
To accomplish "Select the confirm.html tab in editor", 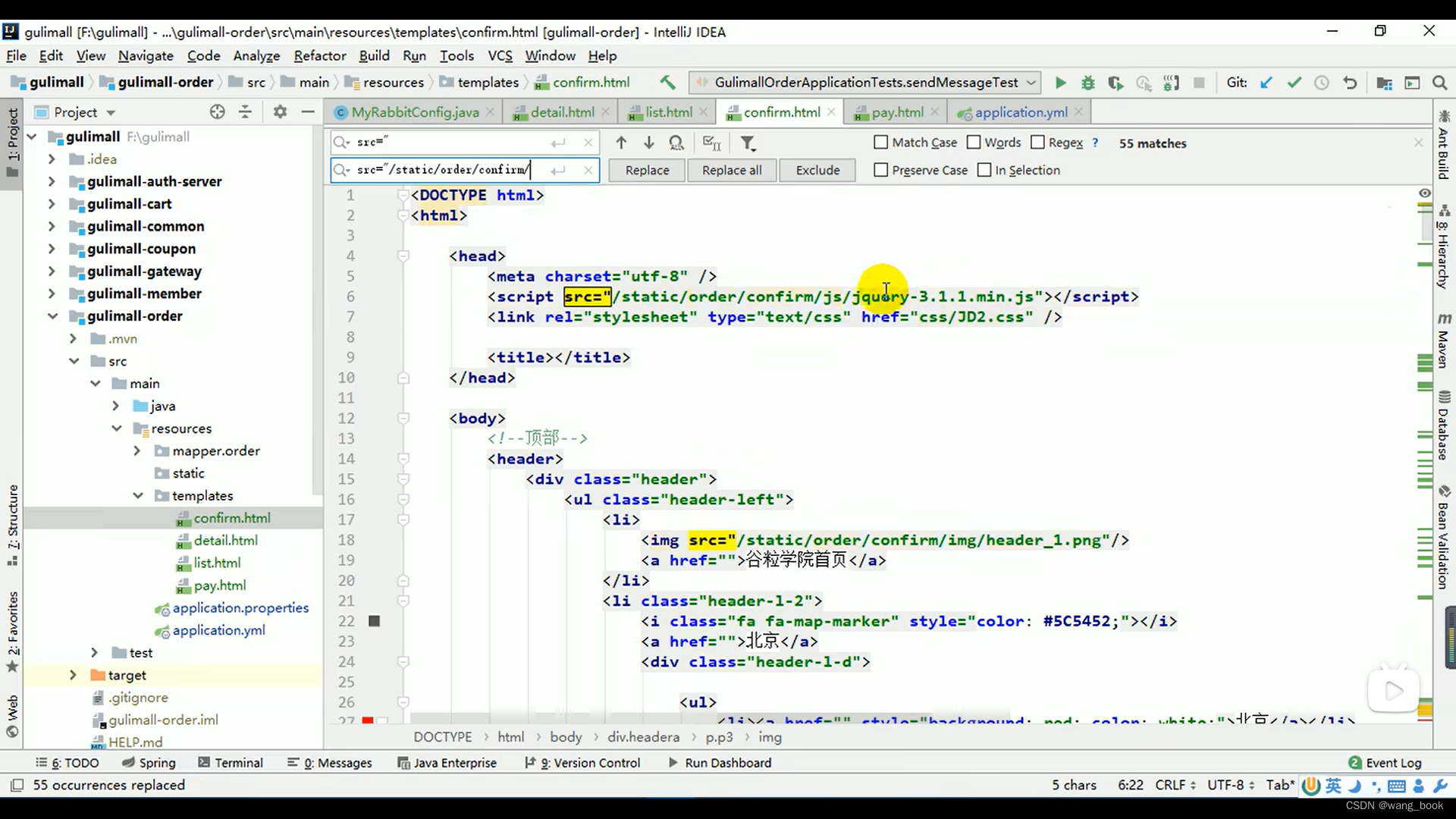I will (781, 112).
